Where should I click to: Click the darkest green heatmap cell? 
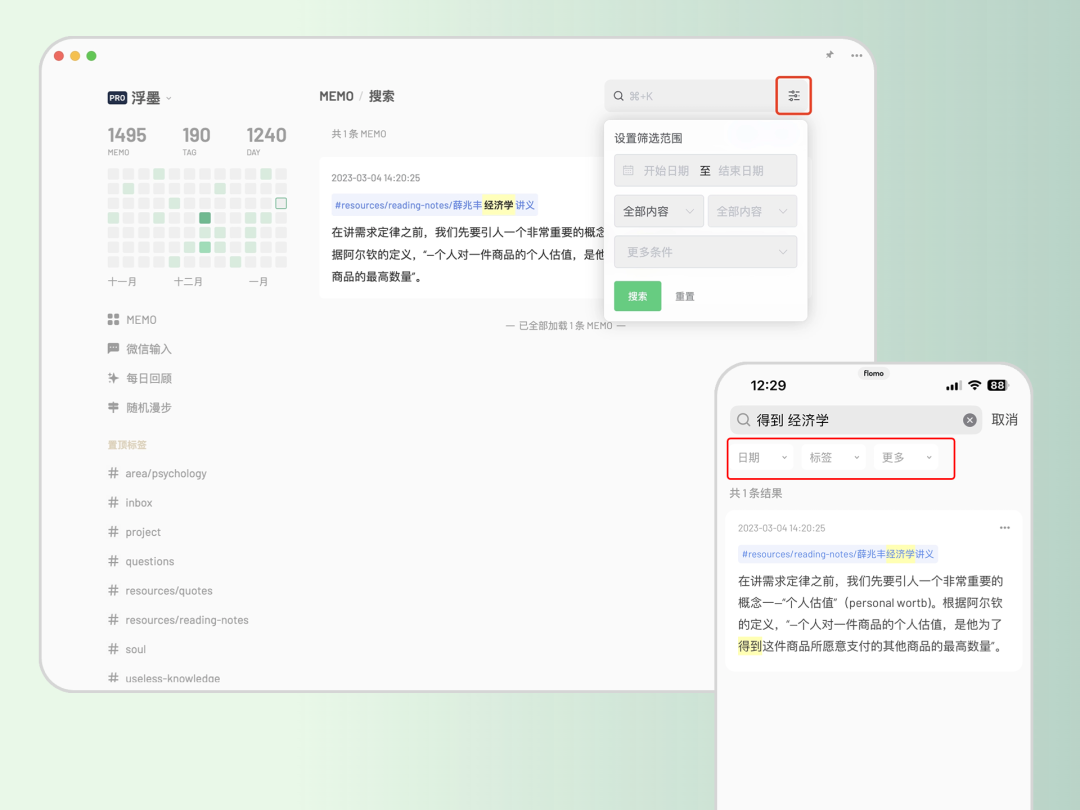205,218
